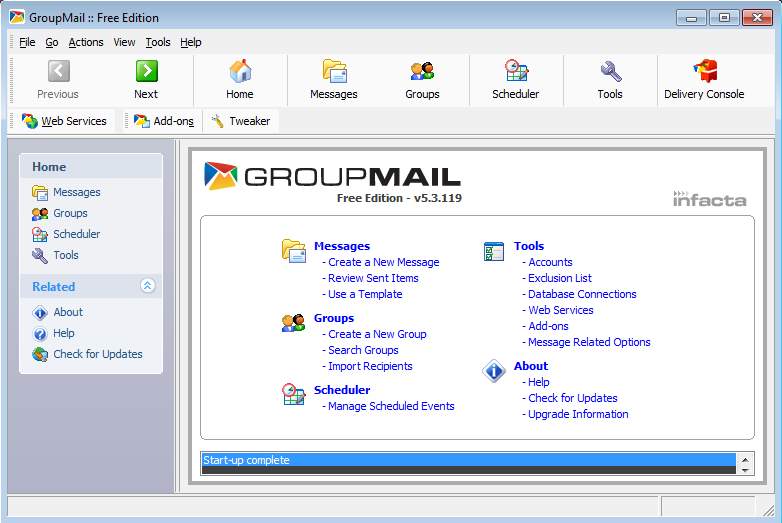Viewport: 782px width, 523px height.
Task: Open the Help menu in menu bar
Action: pos(191,42)
